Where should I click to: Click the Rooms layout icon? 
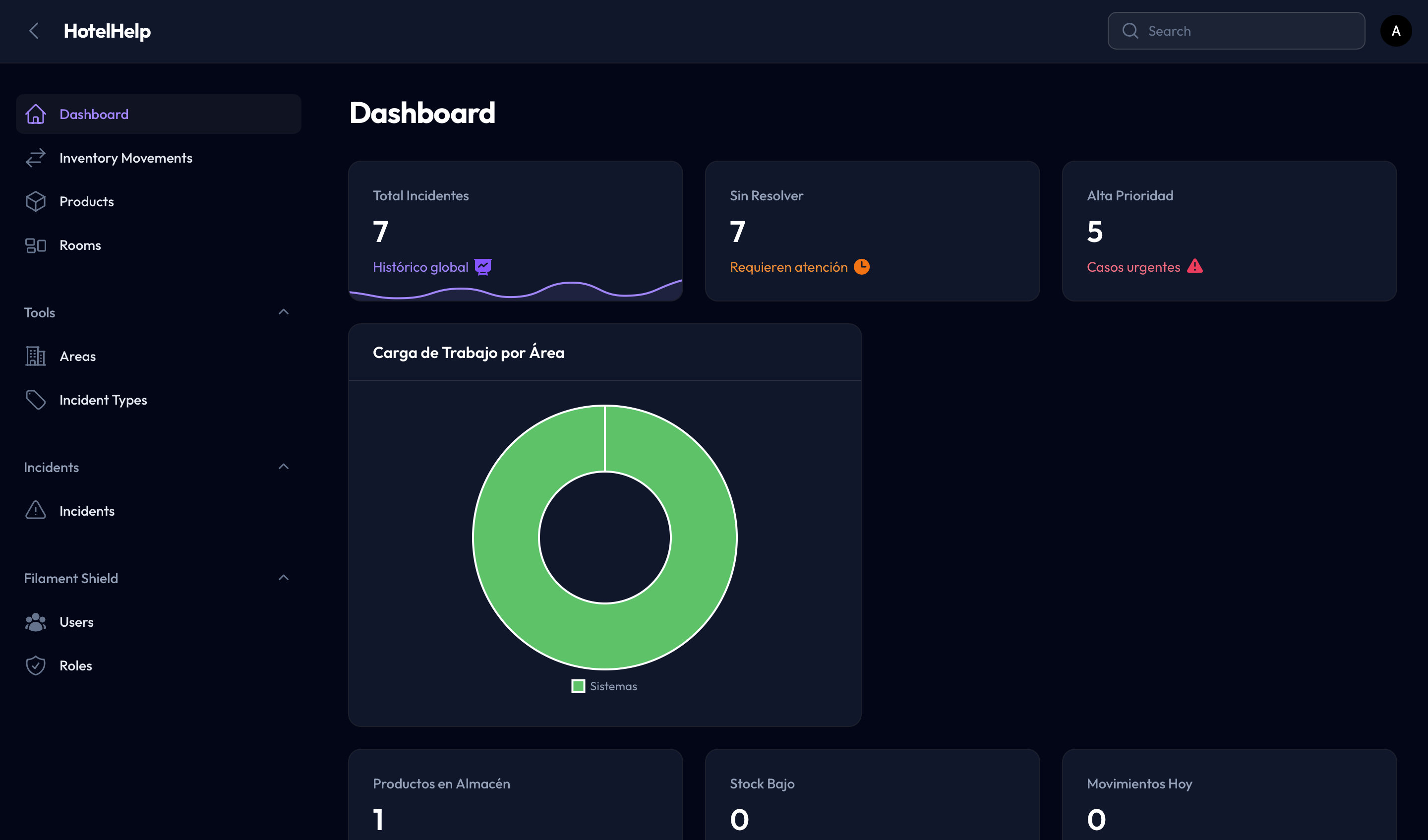click(35, 245)
